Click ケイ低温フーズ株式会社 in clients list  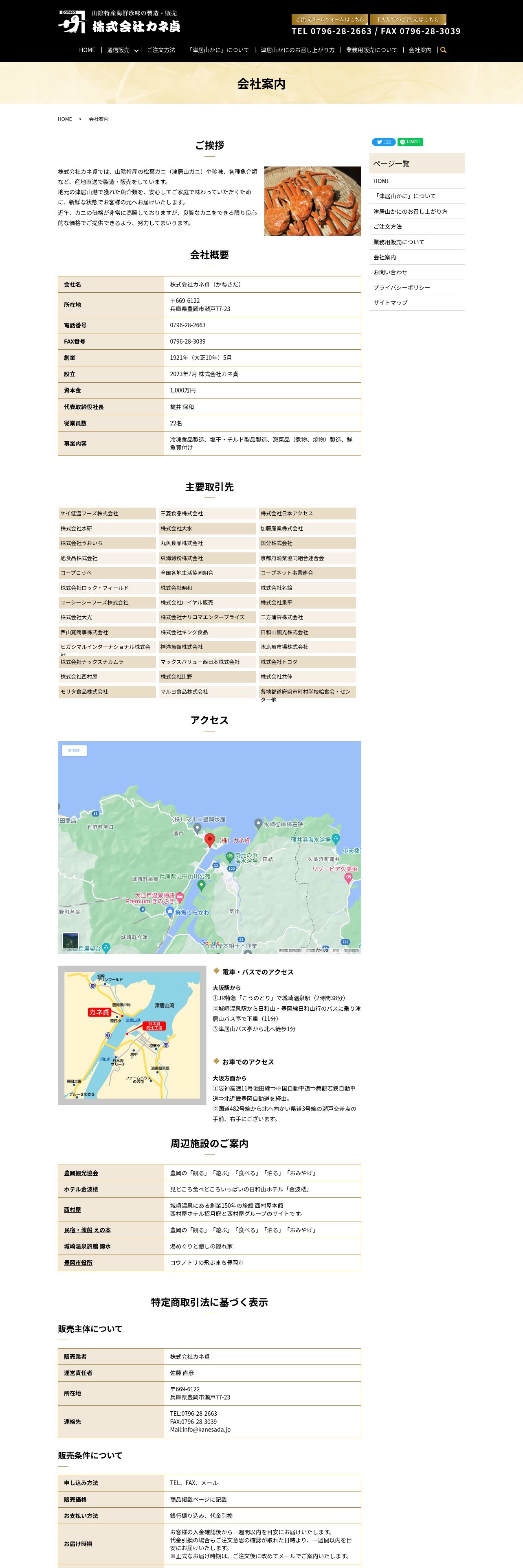(107, 513)
